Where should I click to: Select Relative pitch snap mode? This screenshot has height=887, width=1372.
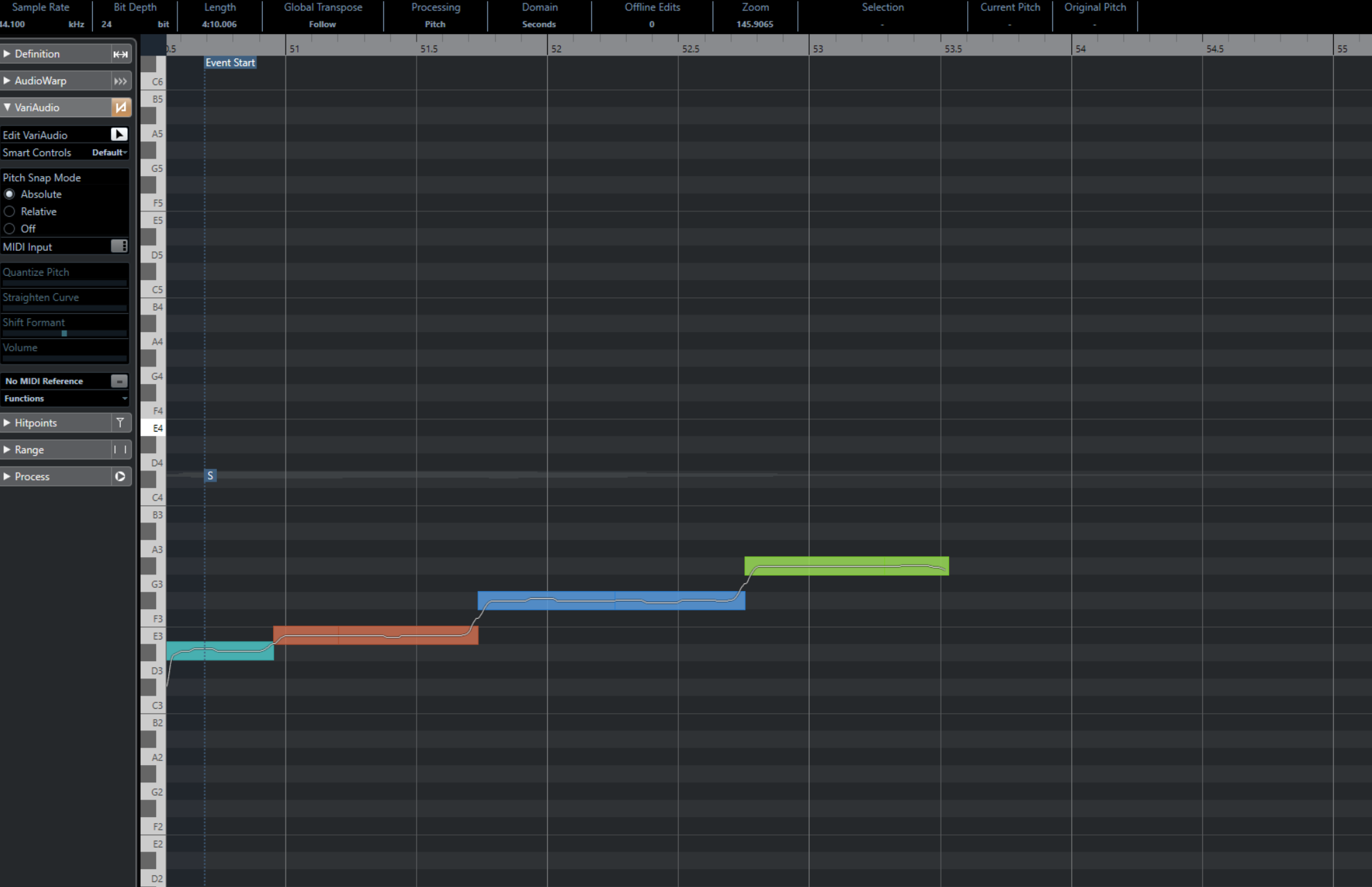click(10, 211)
